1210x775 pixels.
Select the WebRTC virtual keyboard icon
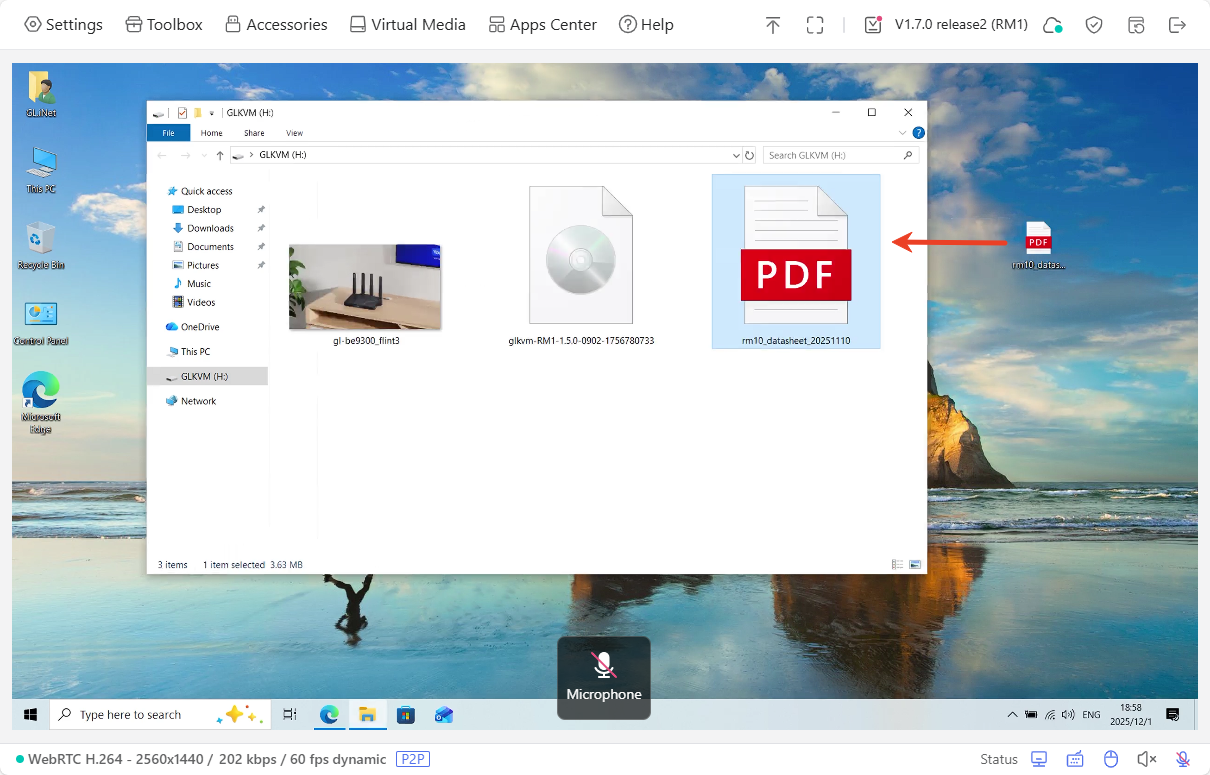[1075, 759]
